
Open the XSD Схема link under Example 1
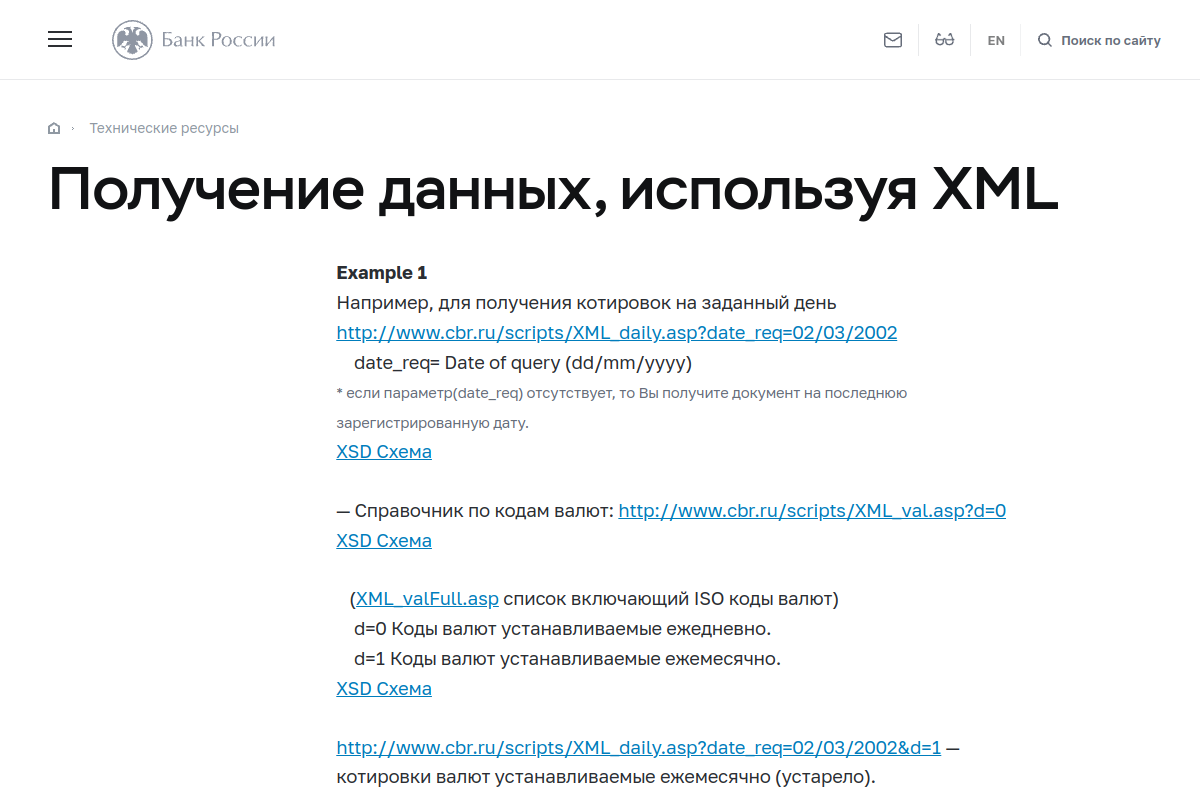pos(384,452)
